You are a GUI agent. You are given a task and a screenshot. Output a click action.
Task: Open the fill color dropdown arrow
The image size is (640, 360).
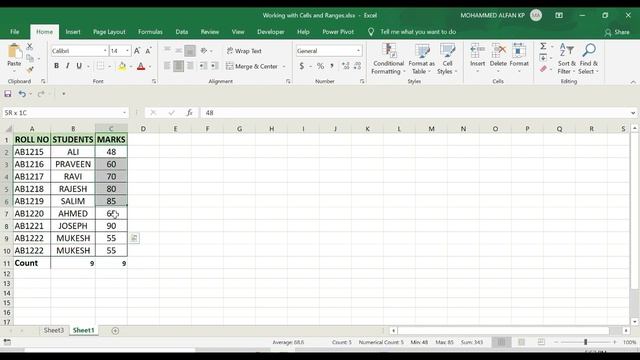(x=131, y=67)
